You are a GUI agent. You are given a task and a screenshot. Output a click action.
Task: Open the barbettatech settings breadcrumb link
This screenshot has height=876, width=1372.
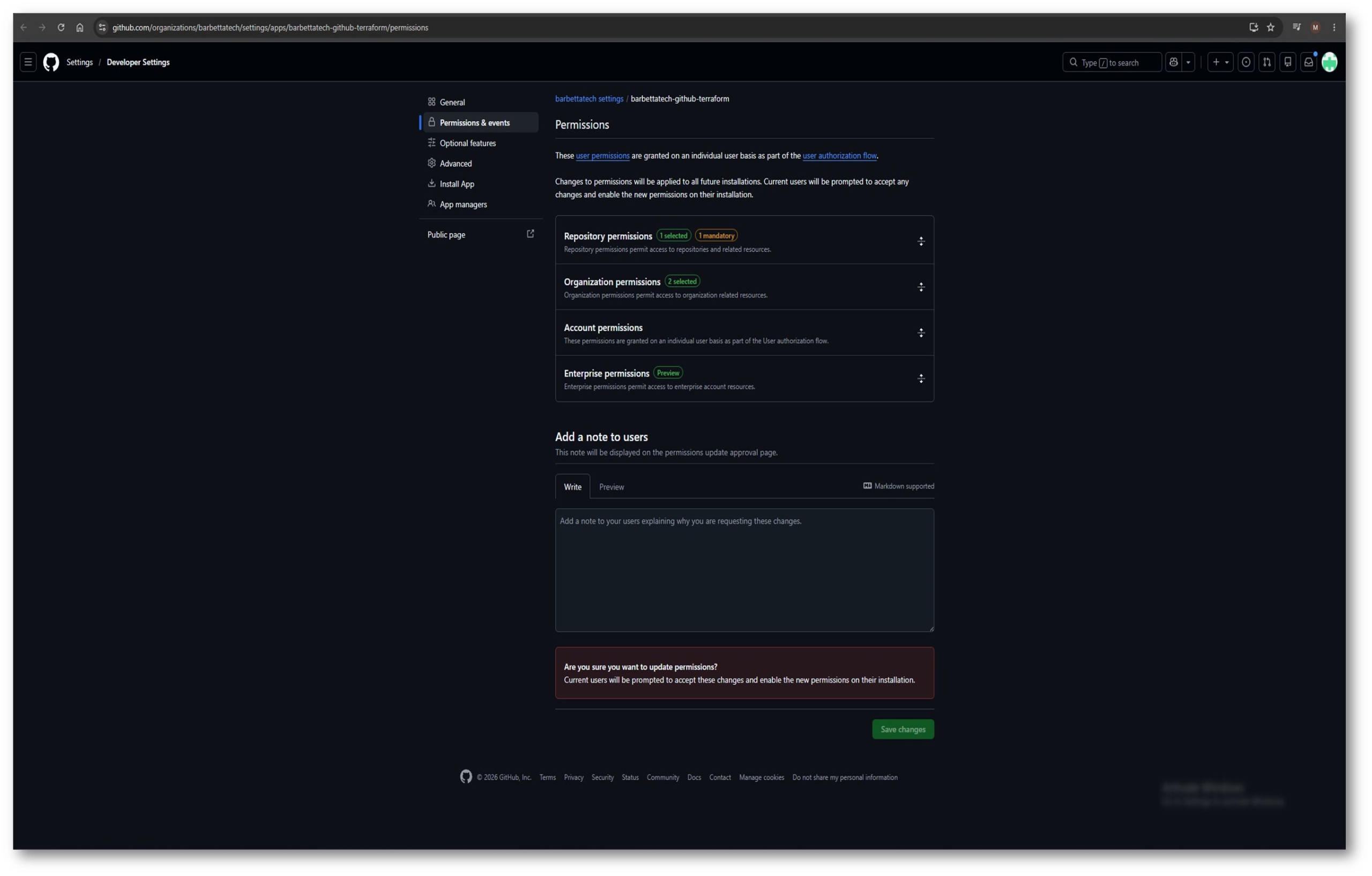point(589,99)
